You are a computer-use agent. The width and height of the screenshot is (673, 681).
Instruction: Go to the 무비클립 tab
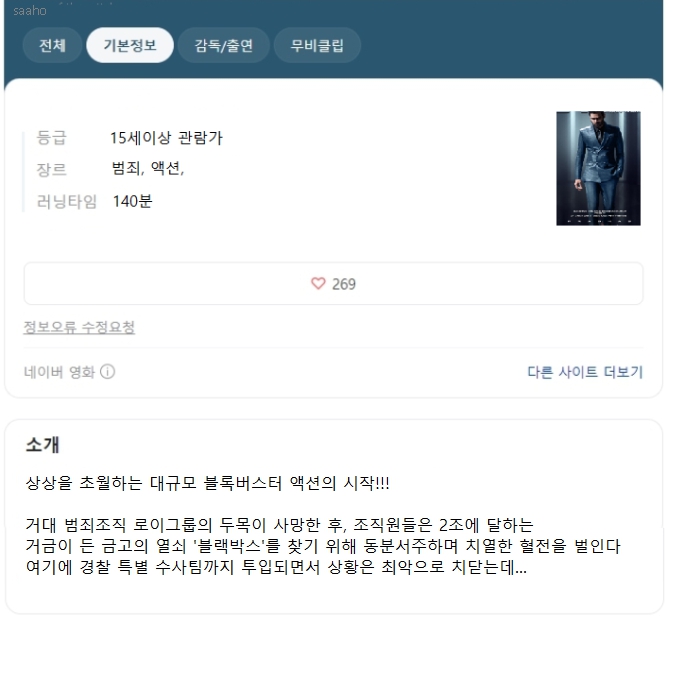(x=317, y=45)
